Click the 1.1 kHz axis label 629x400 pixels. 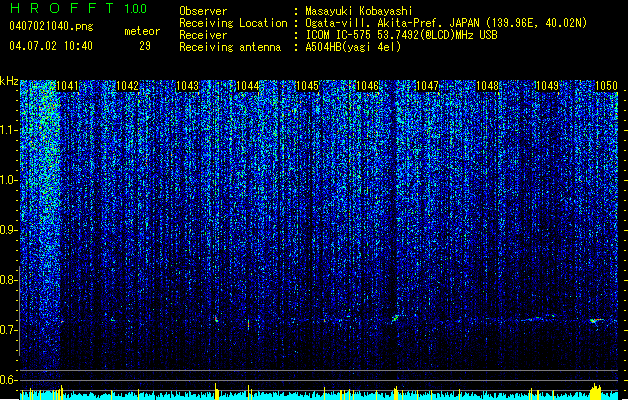point(9,130)
